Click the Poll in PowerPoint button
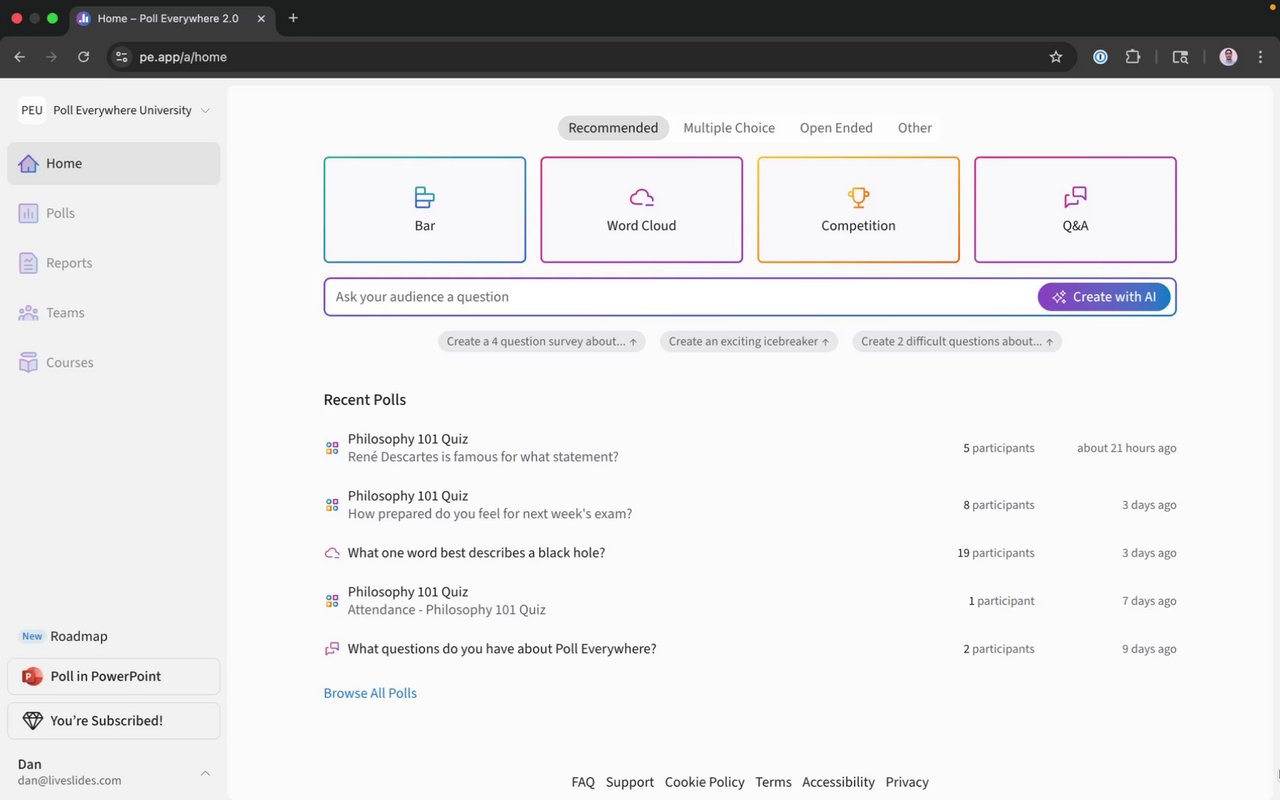The height and width of the screenshot is (800, 1280). 114,676
